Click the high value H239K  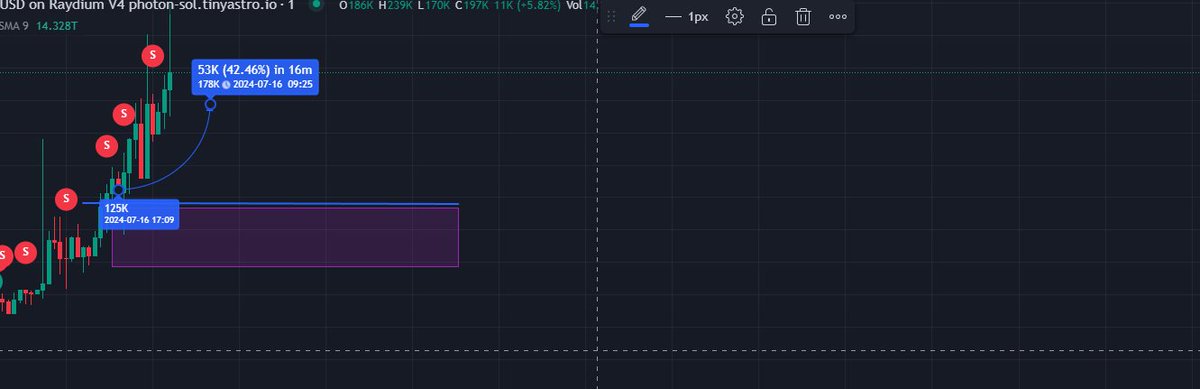pos(395,5)
